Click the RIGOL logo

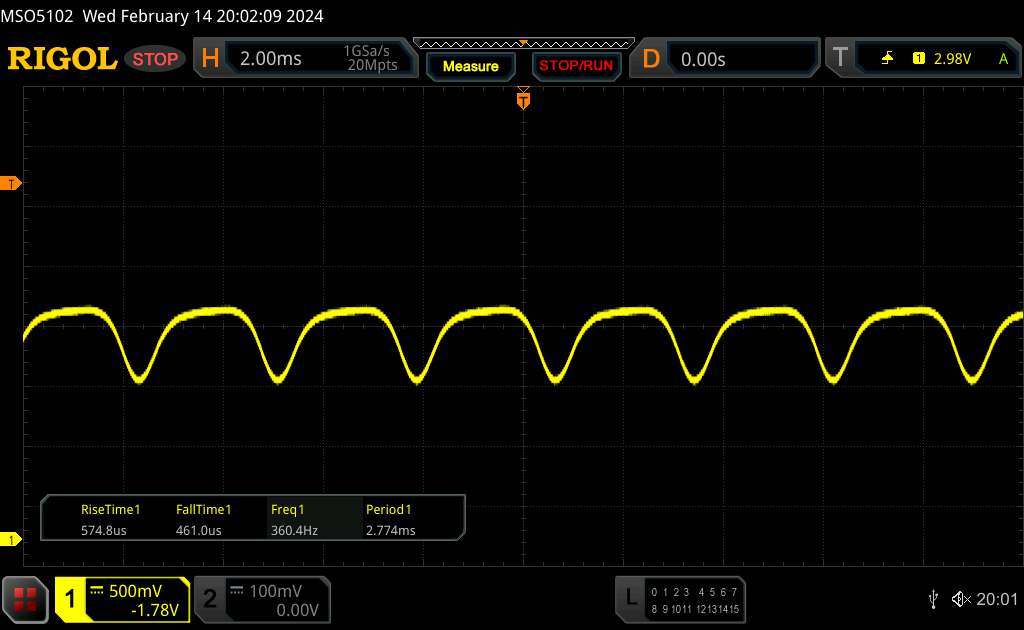pyautogui.click(x=62, y=59)
